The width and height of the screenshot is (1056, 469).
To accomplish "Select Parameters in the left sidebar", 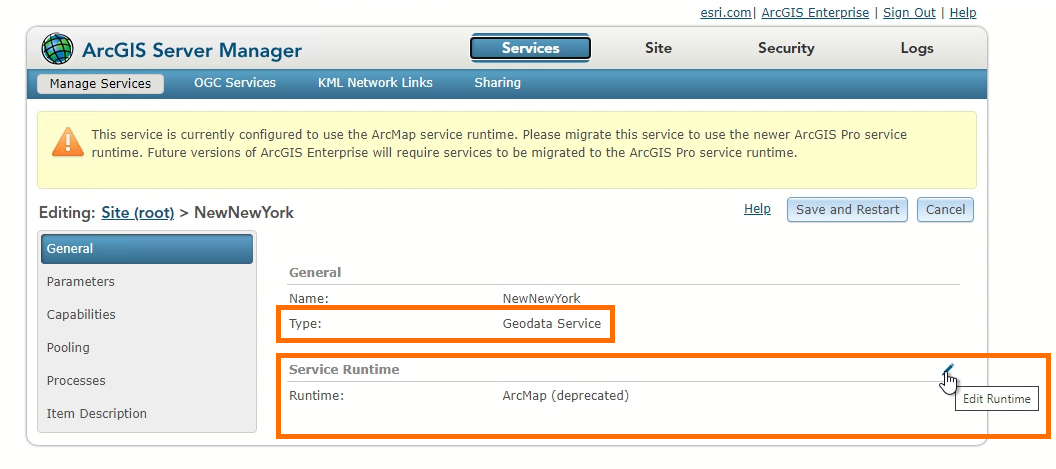I will point(81,282).
